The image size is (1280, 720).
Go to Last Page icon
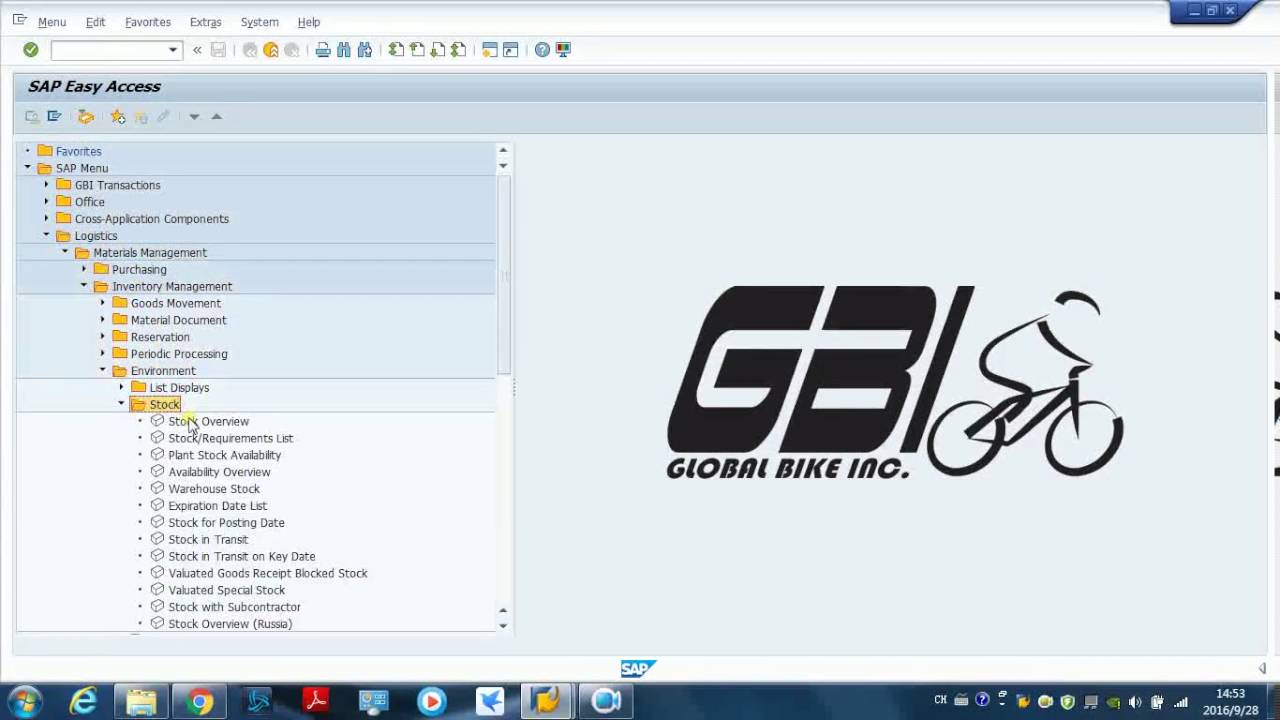[458, 49]
